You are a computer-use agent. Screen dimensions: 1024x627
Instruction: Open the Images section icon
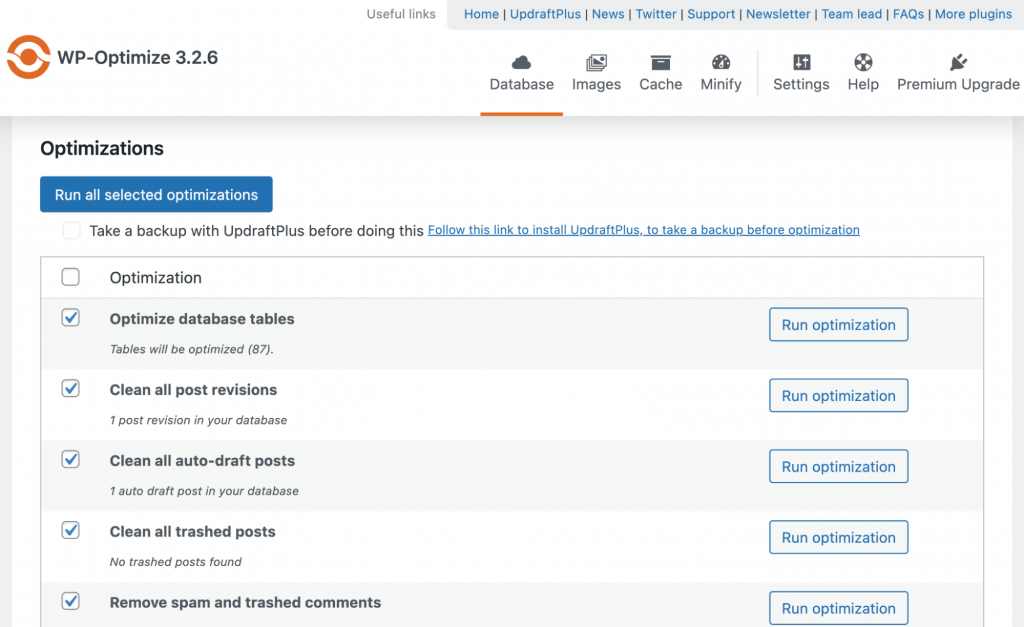point(596,63)
